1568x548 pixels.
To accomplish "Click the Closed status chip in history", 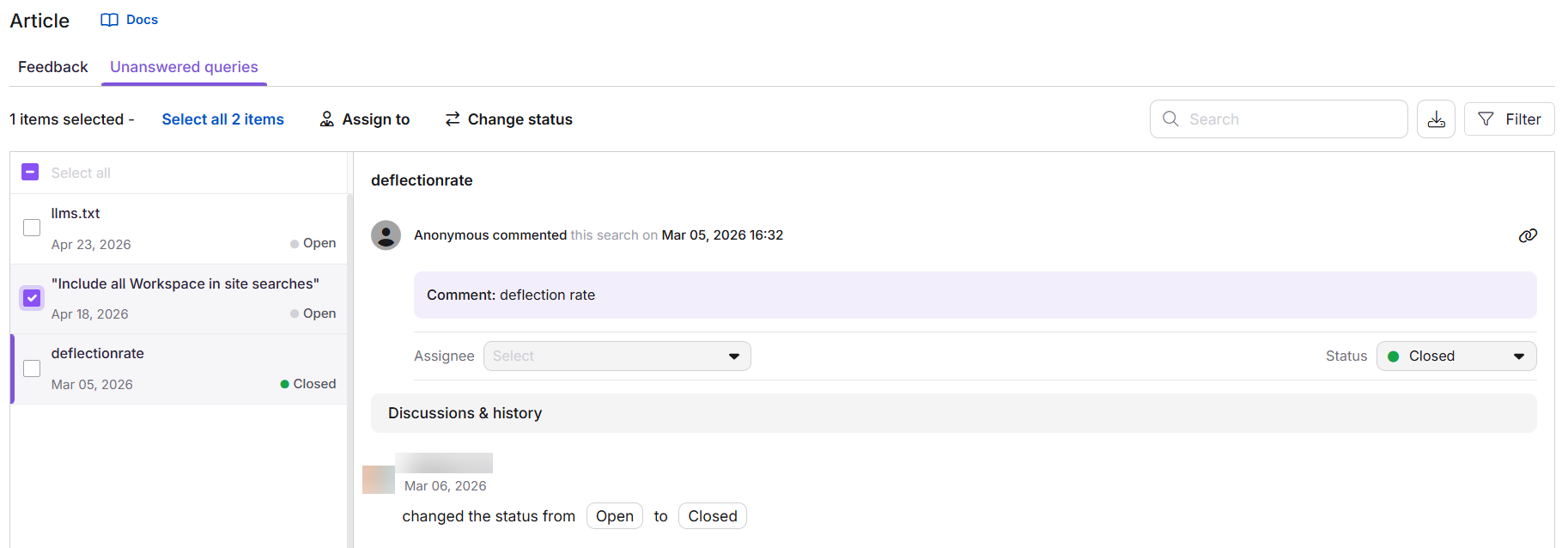I will [x=713, y=516].
